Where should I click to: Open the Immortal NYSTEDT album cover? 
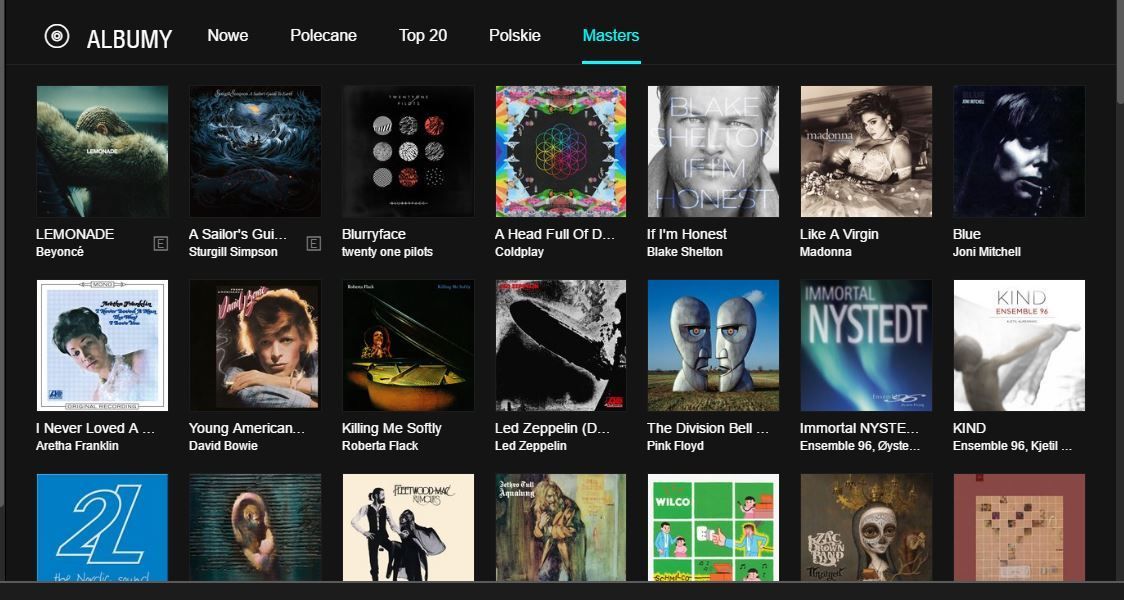tap(867, 346)
